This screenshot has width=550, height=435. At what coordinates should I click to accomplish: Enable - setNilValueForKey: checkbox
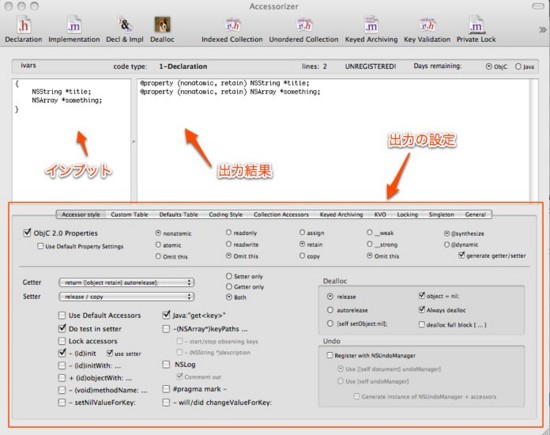(x=62, y=402)
